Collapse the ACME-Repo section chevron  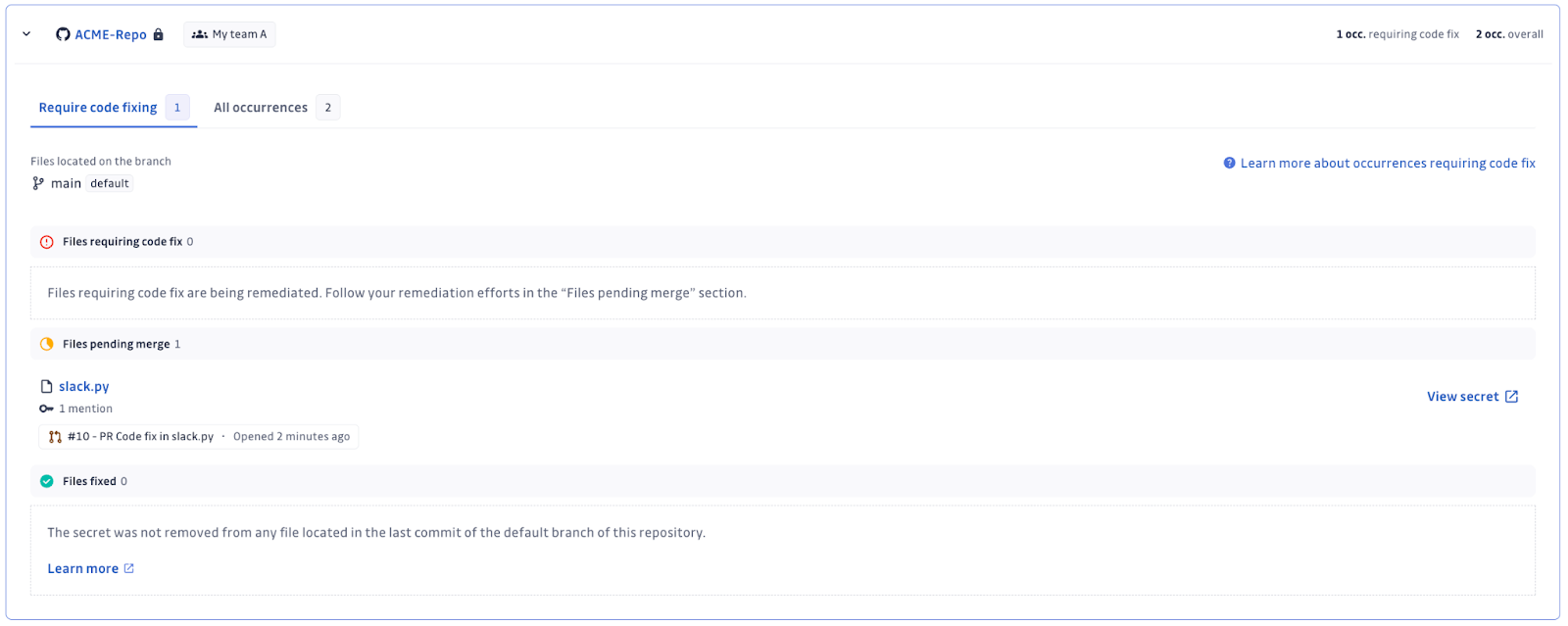(26, 34)
